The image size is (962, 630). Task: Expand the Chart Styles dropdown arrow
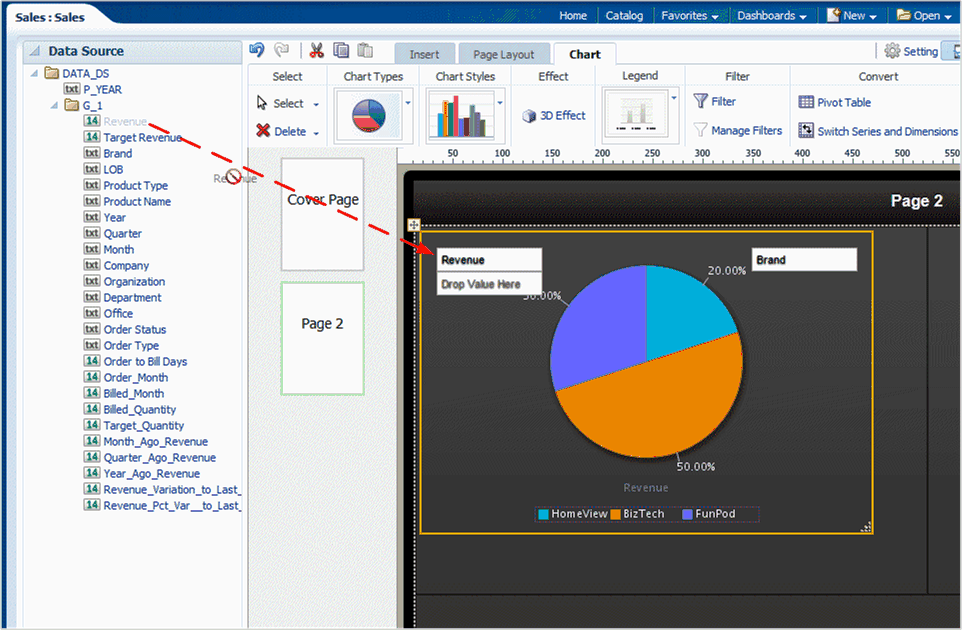point(500,102)
